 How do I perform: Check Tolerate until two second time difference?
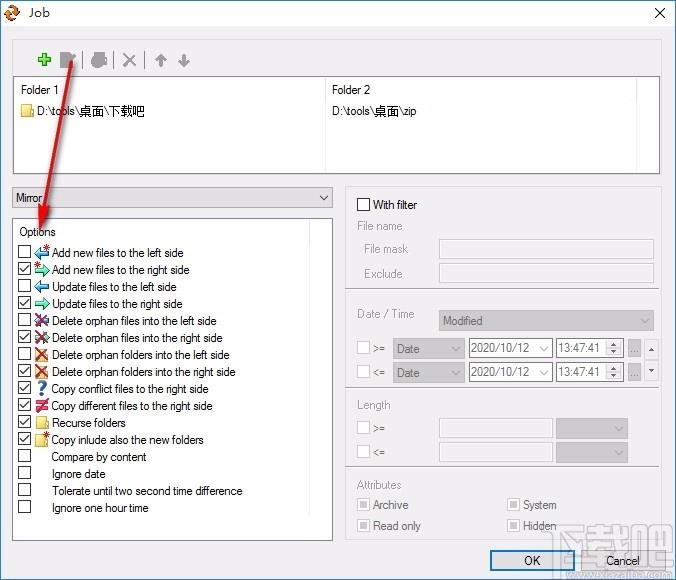tap(25, 489)
